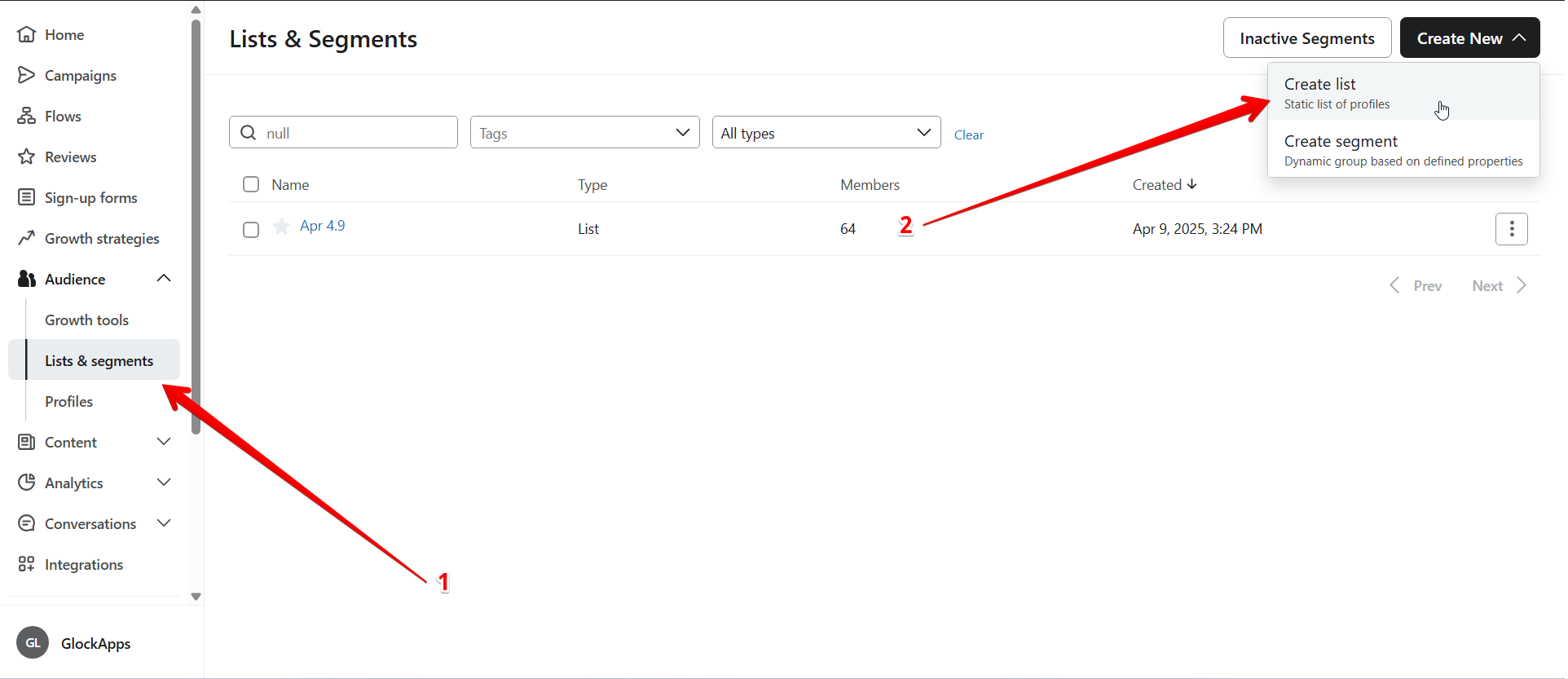Open the Home sidebar icon
The image size is (1568, 679).
coord(27,34)
